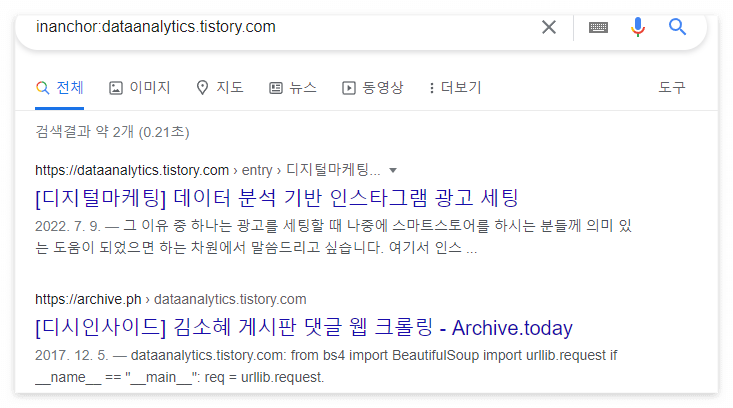Click the https://archive.ph breadcrumb URL
The image size is (733, 408).
pyautogui.click(x=88, y=299)
